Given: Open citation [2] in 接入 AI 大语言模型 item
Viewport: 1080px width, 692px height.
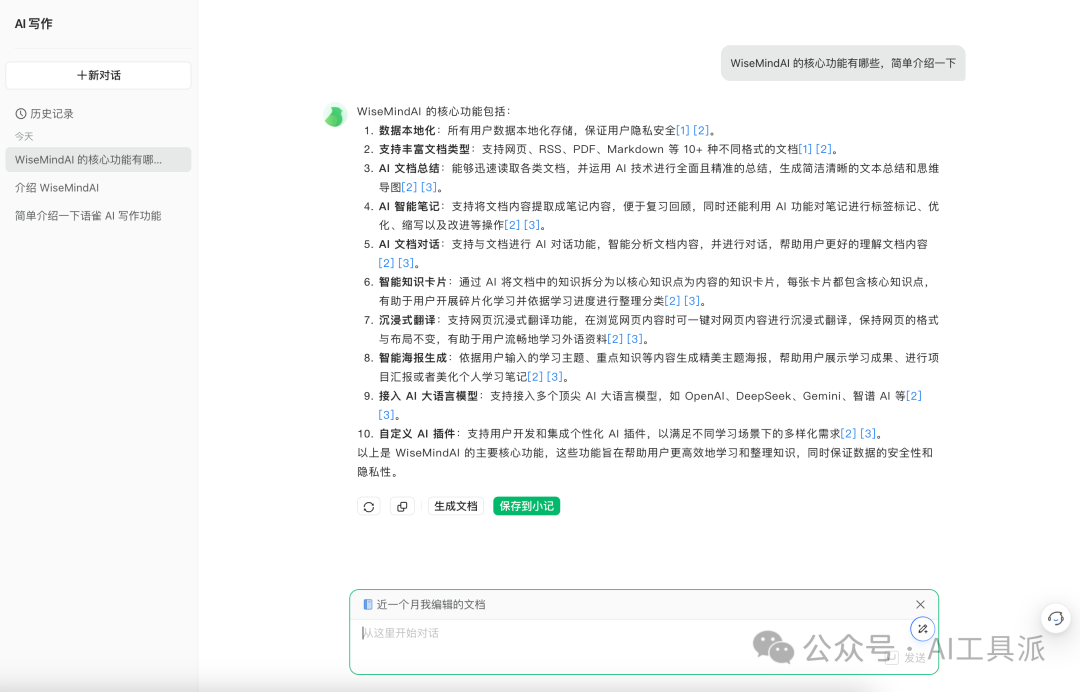Looking at the screenshot, I should 914,396.
